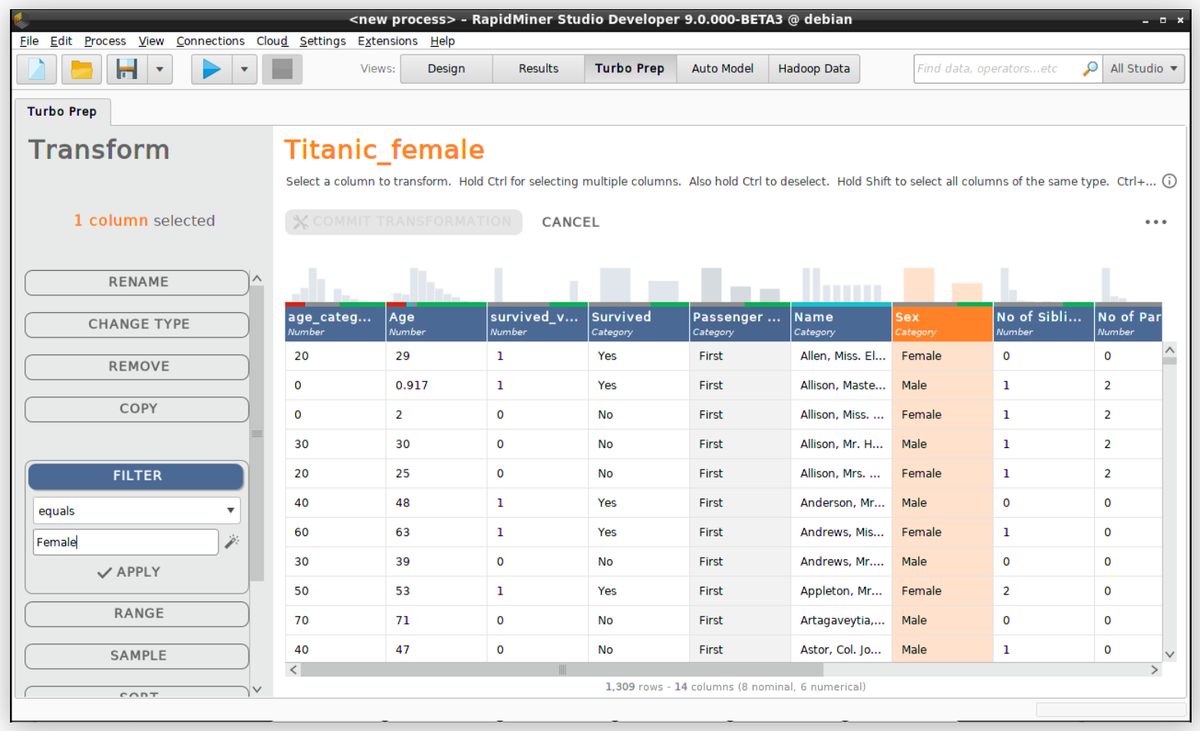Open the Settings menu
This screenshot has height=731, width=1200.
[x=322, y=41]
